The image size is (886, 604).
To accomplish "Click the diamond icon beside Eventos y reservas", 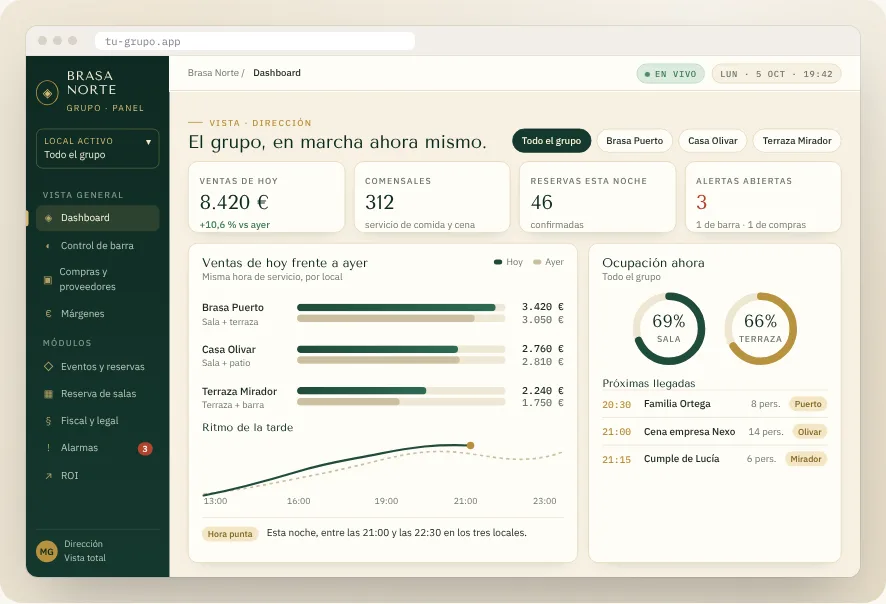I will [x=49, y=367].
